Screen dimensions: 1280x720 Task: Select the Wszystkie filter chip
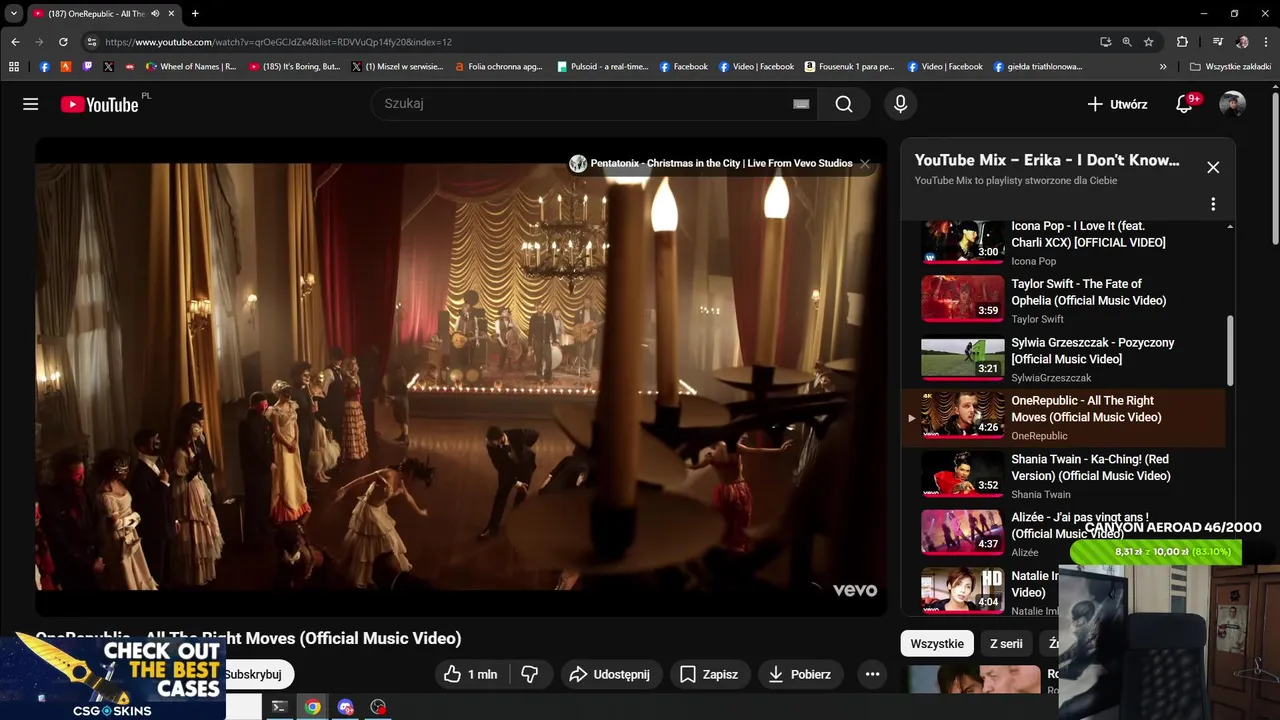coord(937,644)
